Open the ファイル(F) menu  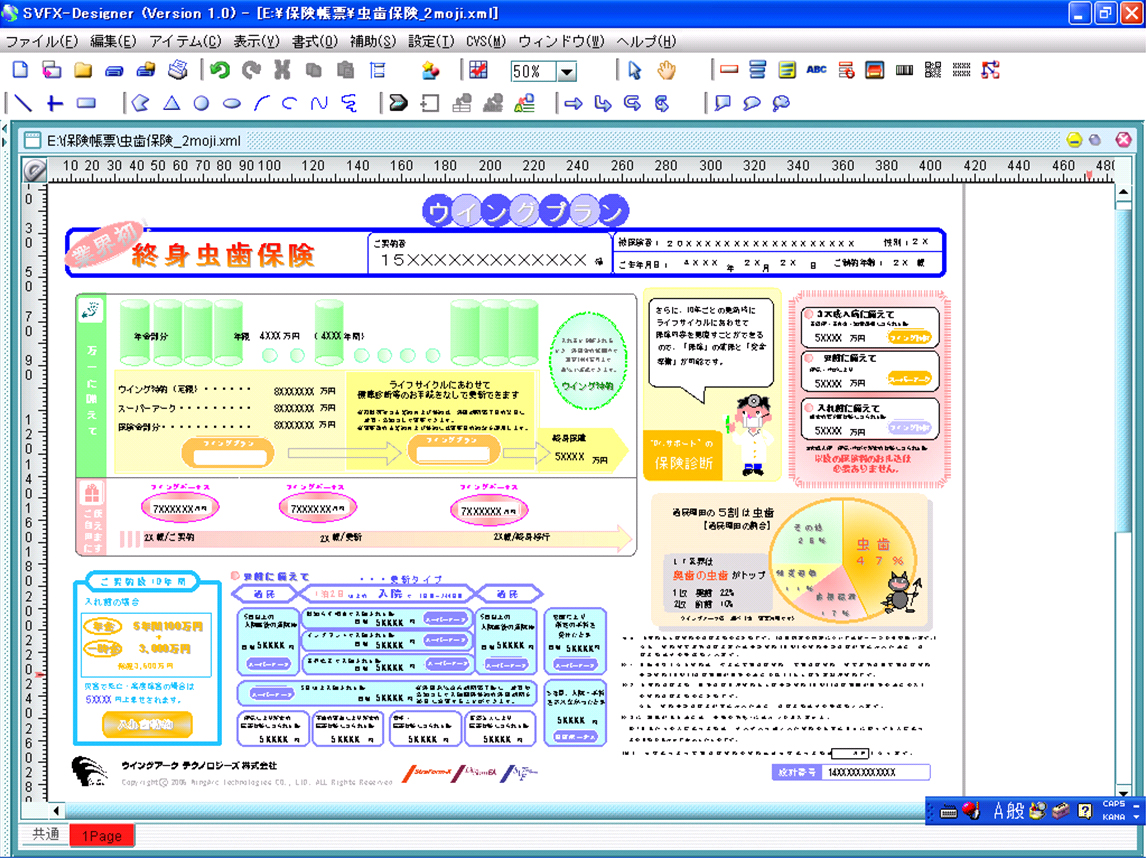42,41
